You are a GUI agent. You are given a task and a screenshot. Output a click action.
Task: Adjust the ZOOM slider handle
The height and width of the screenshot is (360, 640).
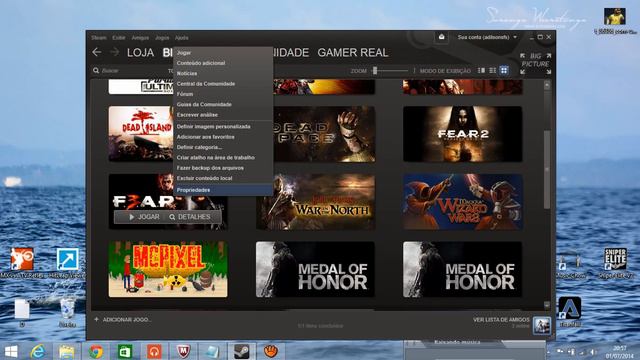(375, 71)
